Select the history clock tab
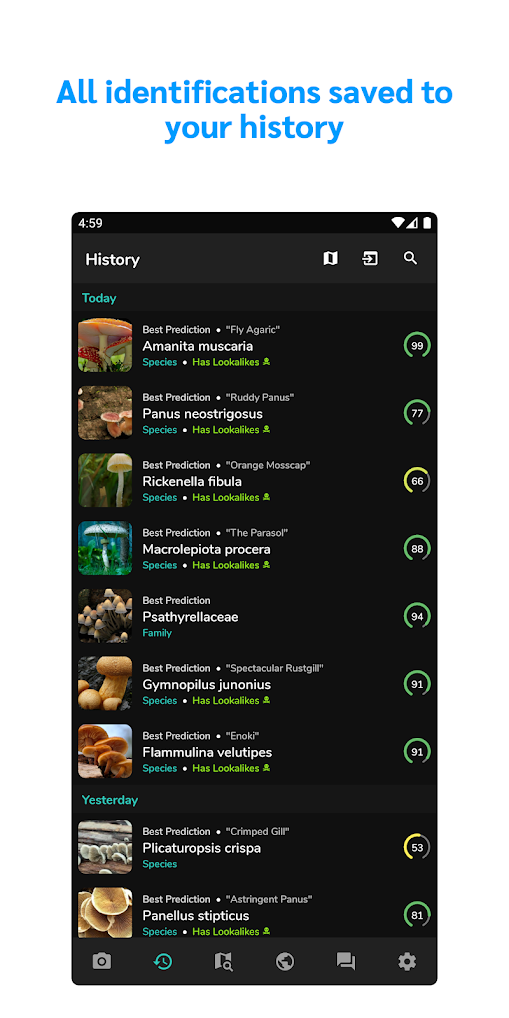 163,961
